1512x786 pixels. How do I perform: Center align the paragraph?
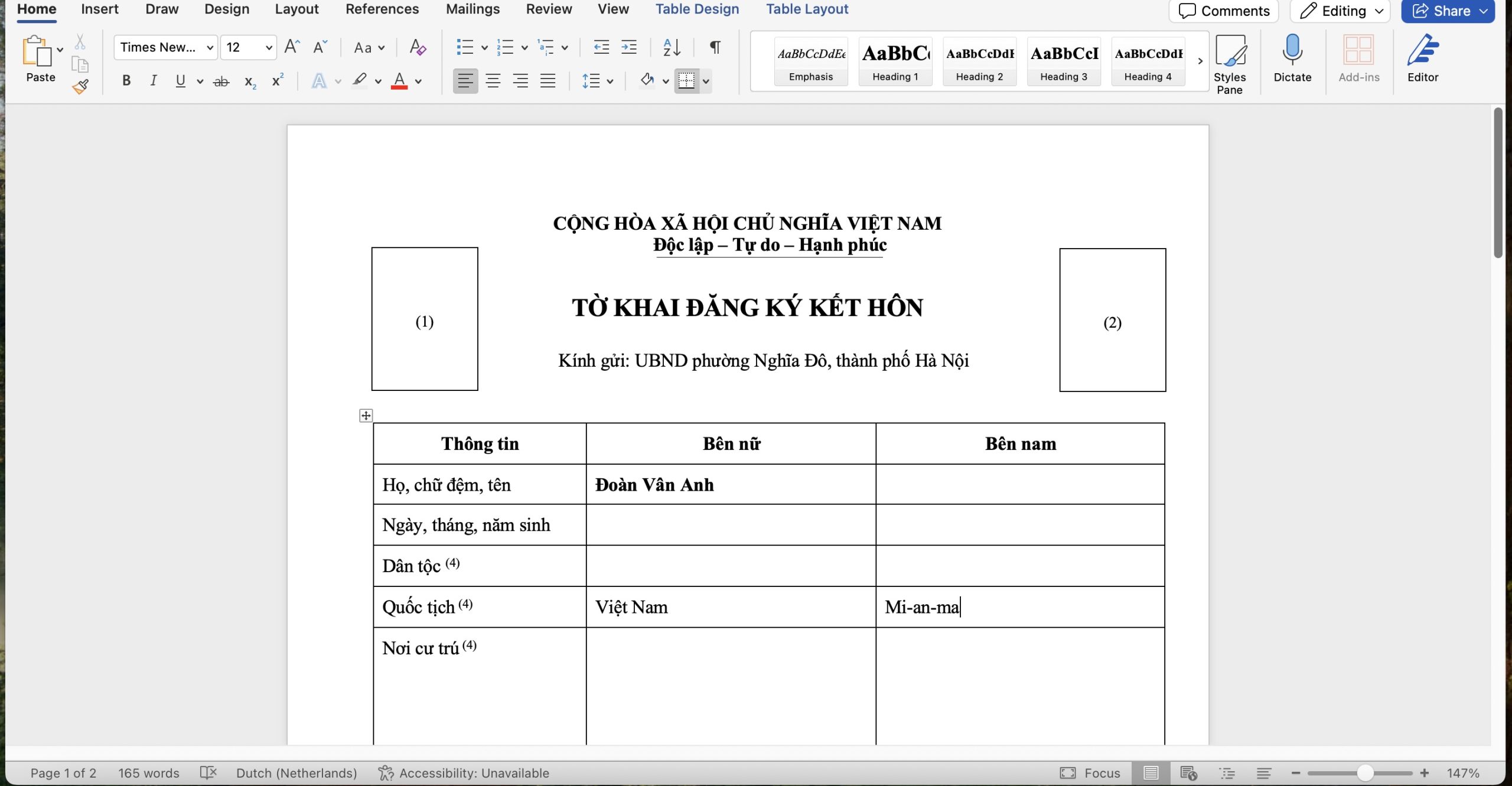[x=493, y=81]
